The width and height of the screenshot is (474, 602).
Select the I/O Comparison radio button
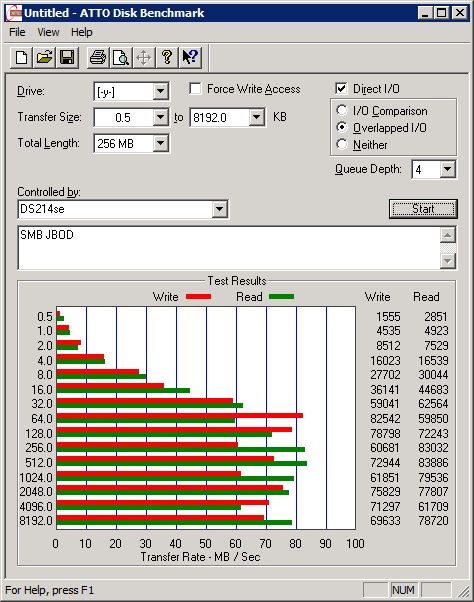point(342,111)
